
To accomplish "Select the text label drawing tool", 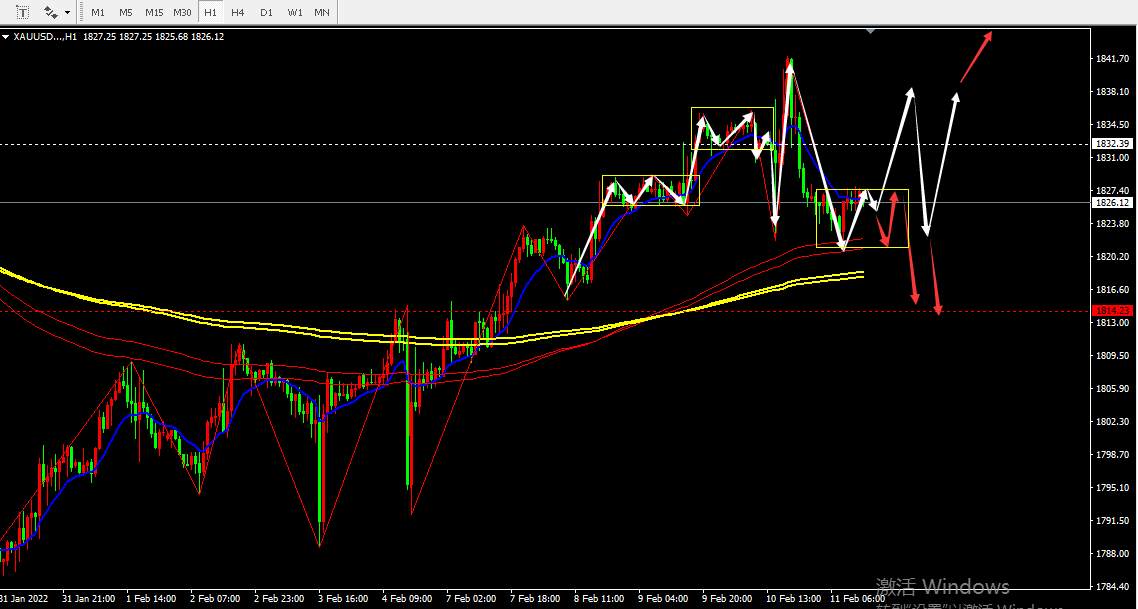I will pyautogui.click(x=23, y=12).
